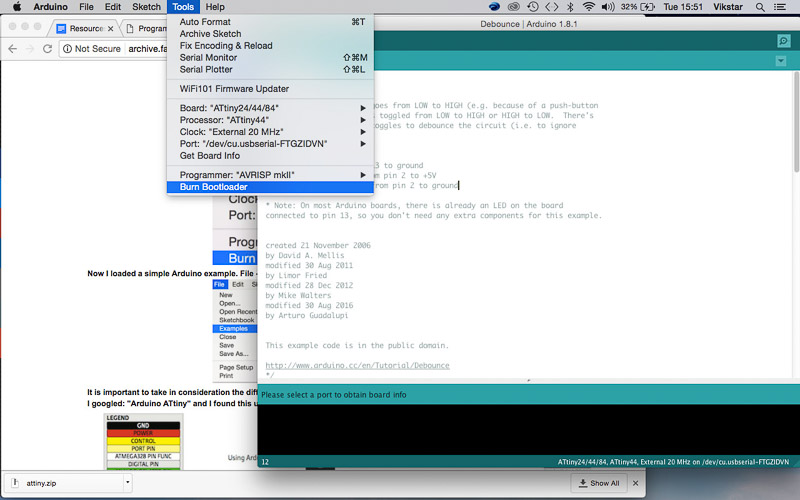Click the Examples item in the webpage screenshot
Viewport: 800px width, 500px height.
(x=235, y=329)
